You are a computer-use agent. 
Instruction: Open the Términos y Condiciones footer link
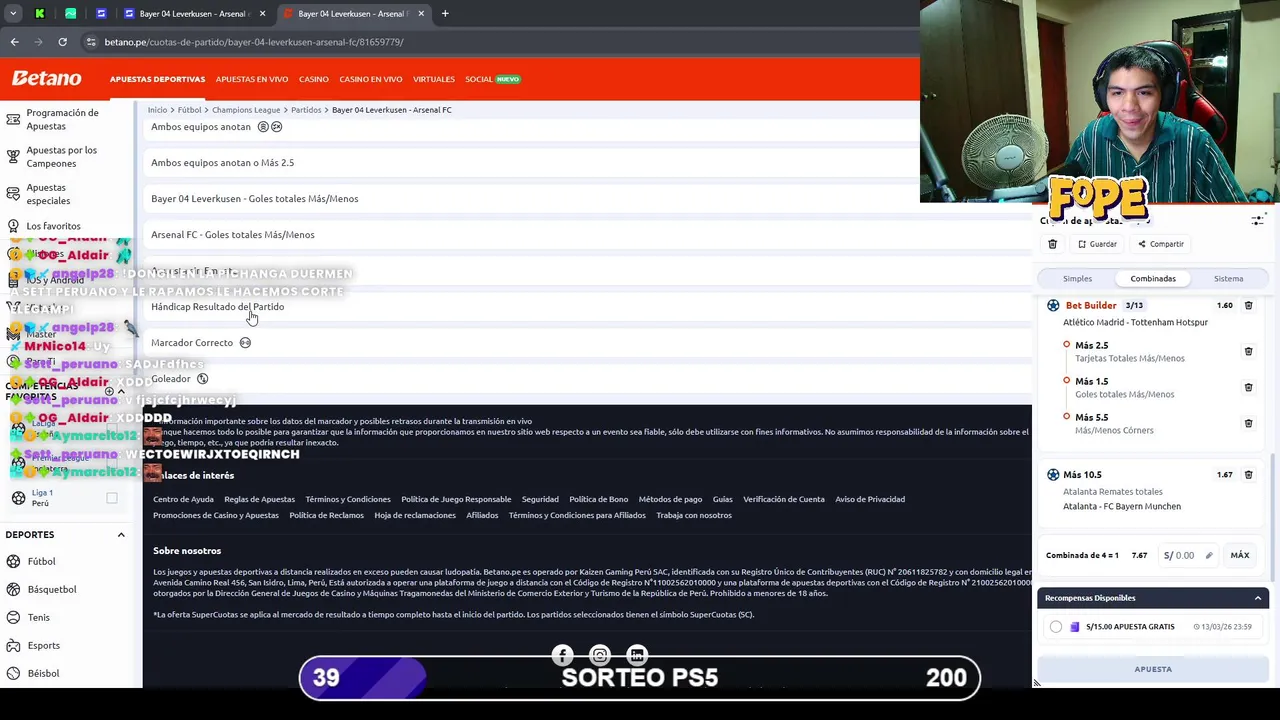click(348, 499)
